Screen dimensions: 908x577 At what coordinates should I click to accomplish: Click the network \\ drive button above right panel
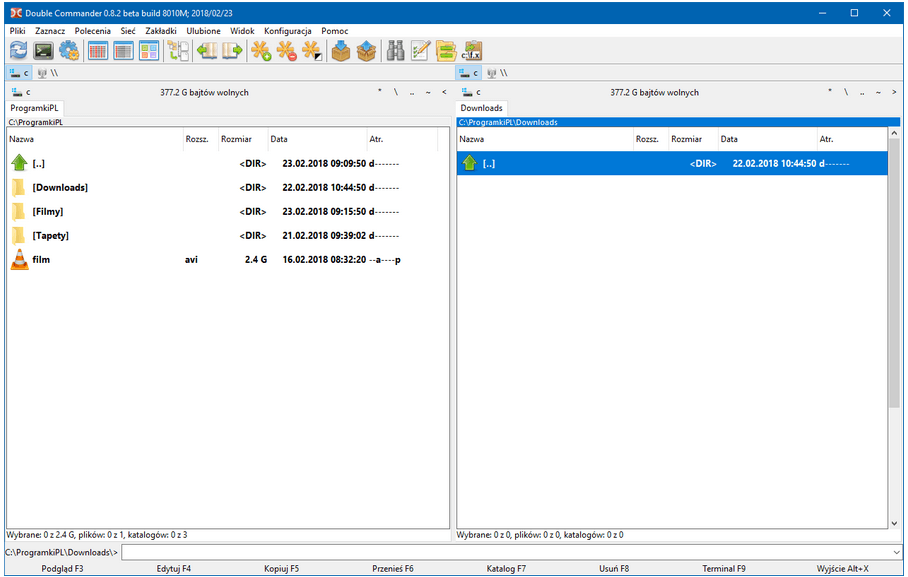click(497, 73)
